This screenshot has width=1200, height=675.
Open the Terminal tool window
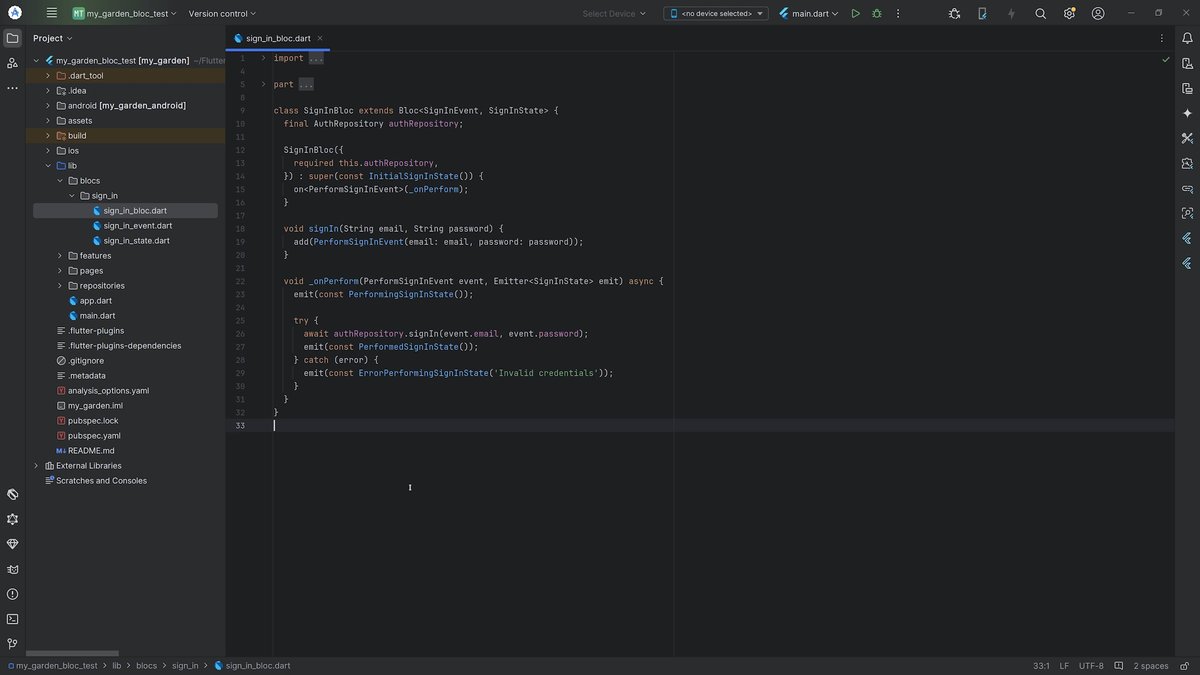coord(12,619)
